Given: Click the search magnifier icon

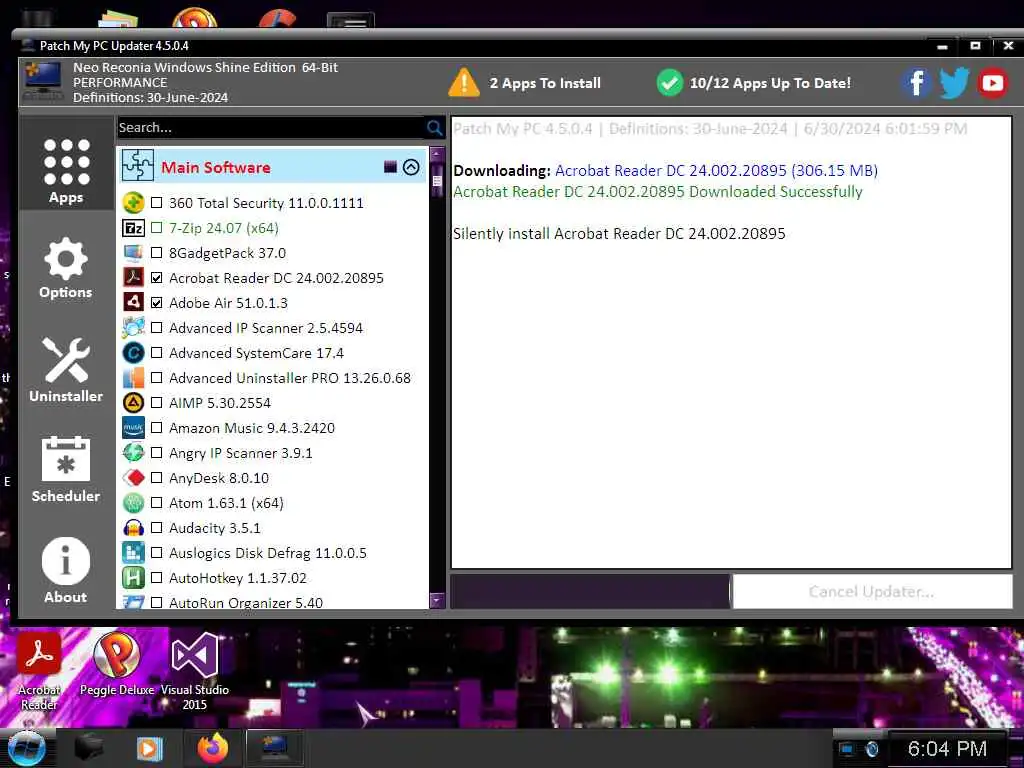Looking at the screenshot, I should [435, 127].
